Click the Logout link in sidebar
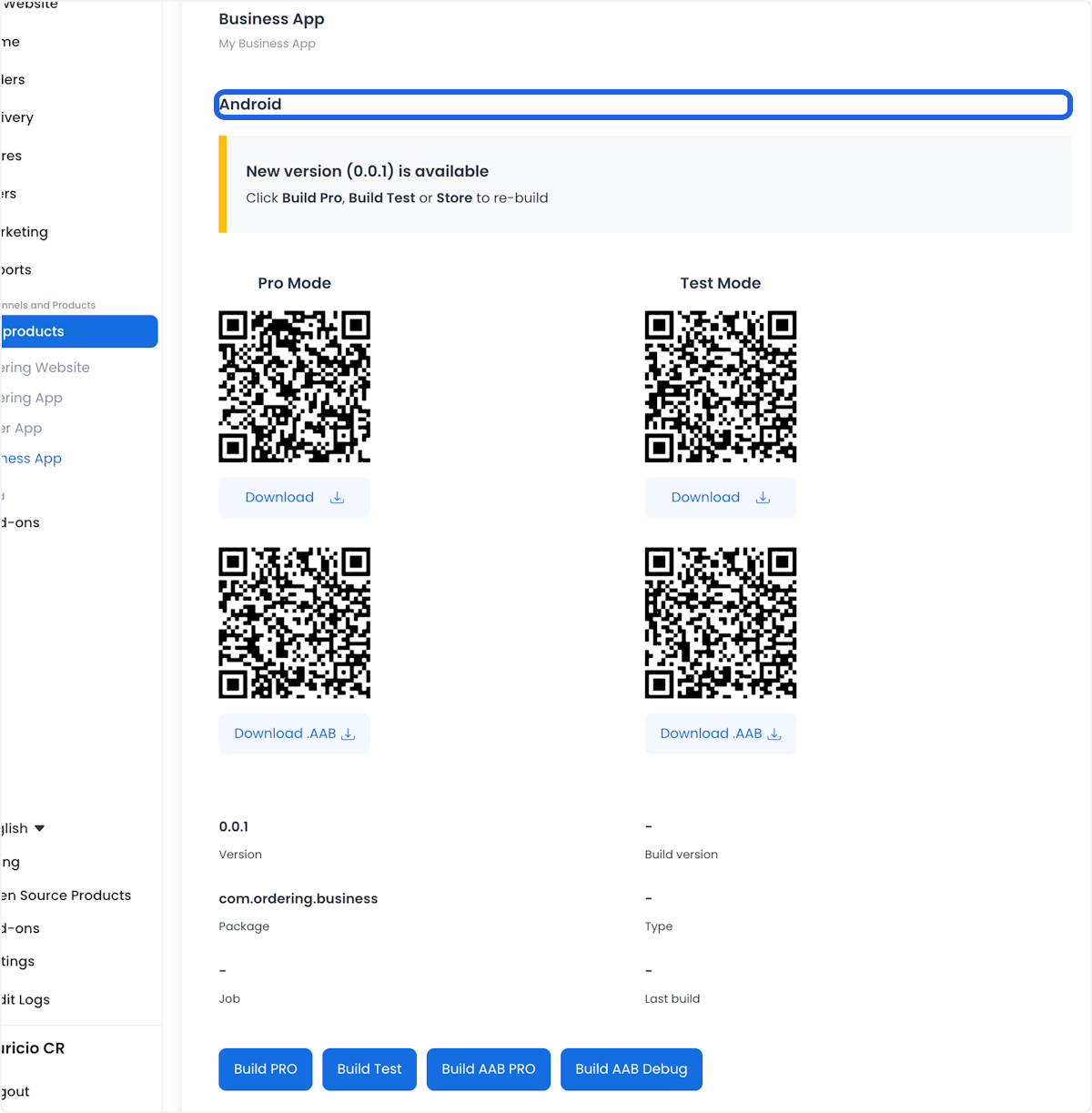The height and width of the screenshot is (1113, 1092). (x=15, y=1091)
